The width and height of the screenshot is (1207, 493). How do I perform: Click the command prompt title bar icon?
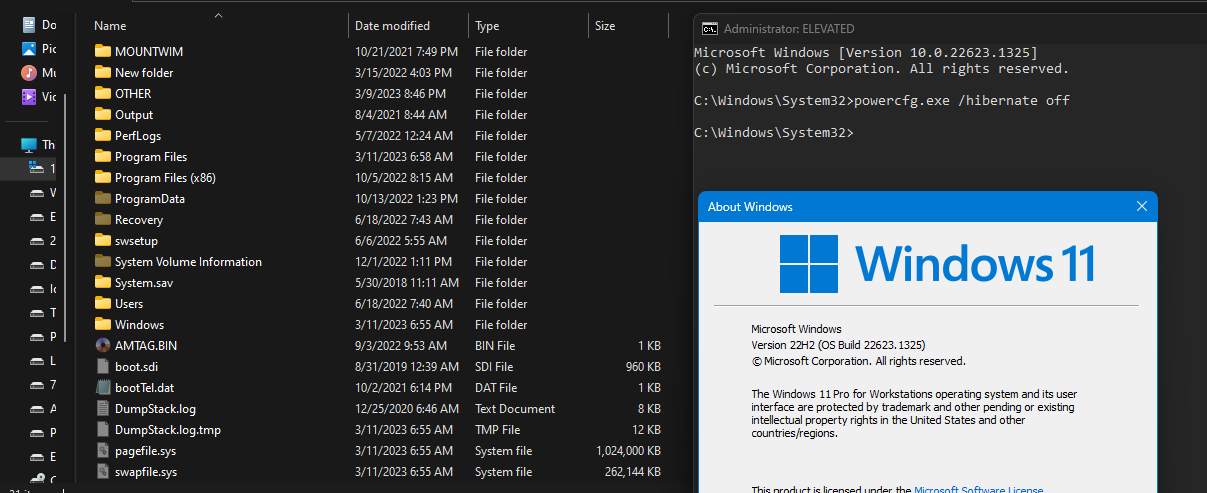[x=708, y=29]
